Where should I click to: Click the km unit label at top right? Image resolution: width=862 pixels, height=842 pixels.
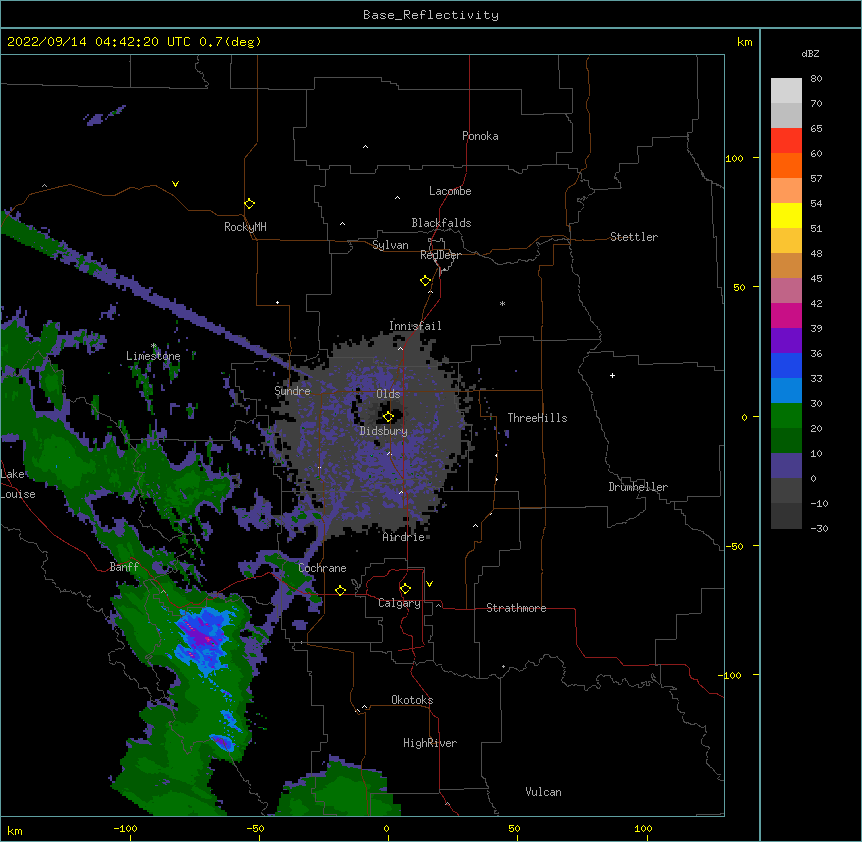click(x=744, y=42)
